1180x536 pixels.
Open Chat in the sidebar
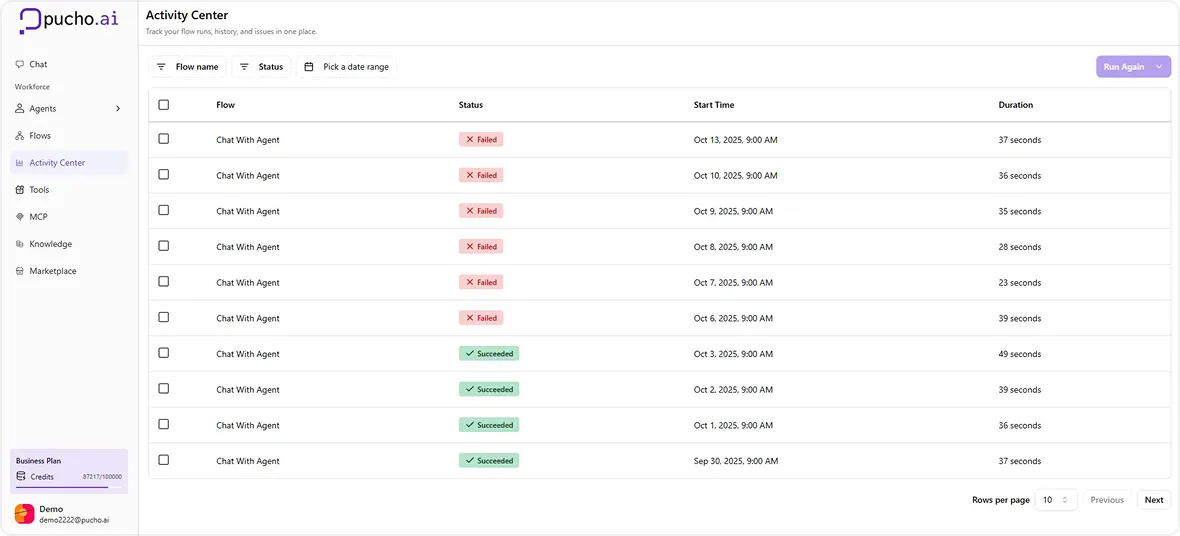69,65
